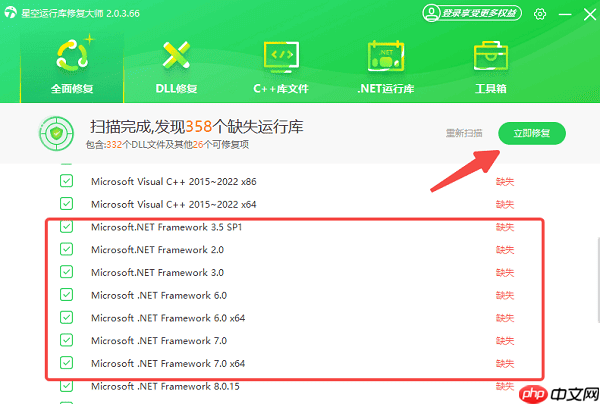Image resolution: width=600 pixels, height=404 pixels.
Task: Uncheck Microsoft.NET Framework 3.0
Action: [66, 272]
